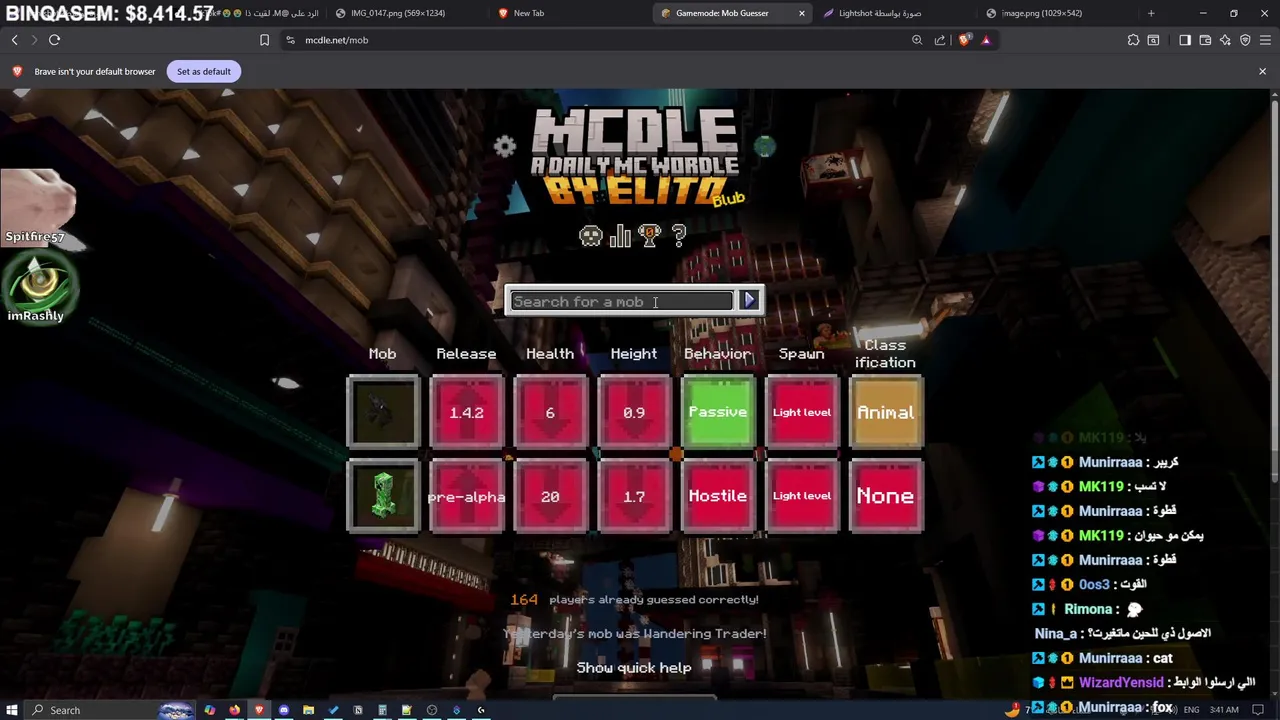
Task: Open the browser hamburger menu
Action: click(x=1264, y=40)
